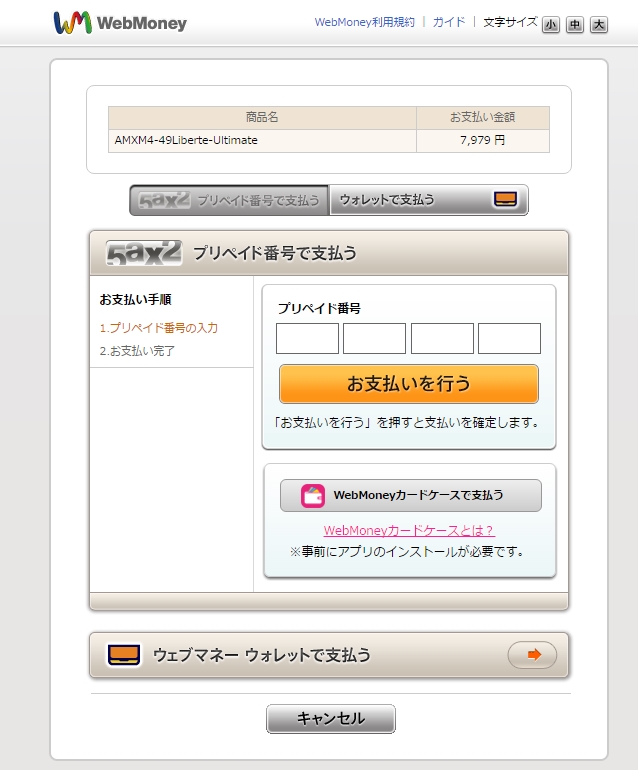Image resolution: width=638 pixels, height=770 pixels.
Task: Click the お支払い手順 heading
Action: pos(136,299)
